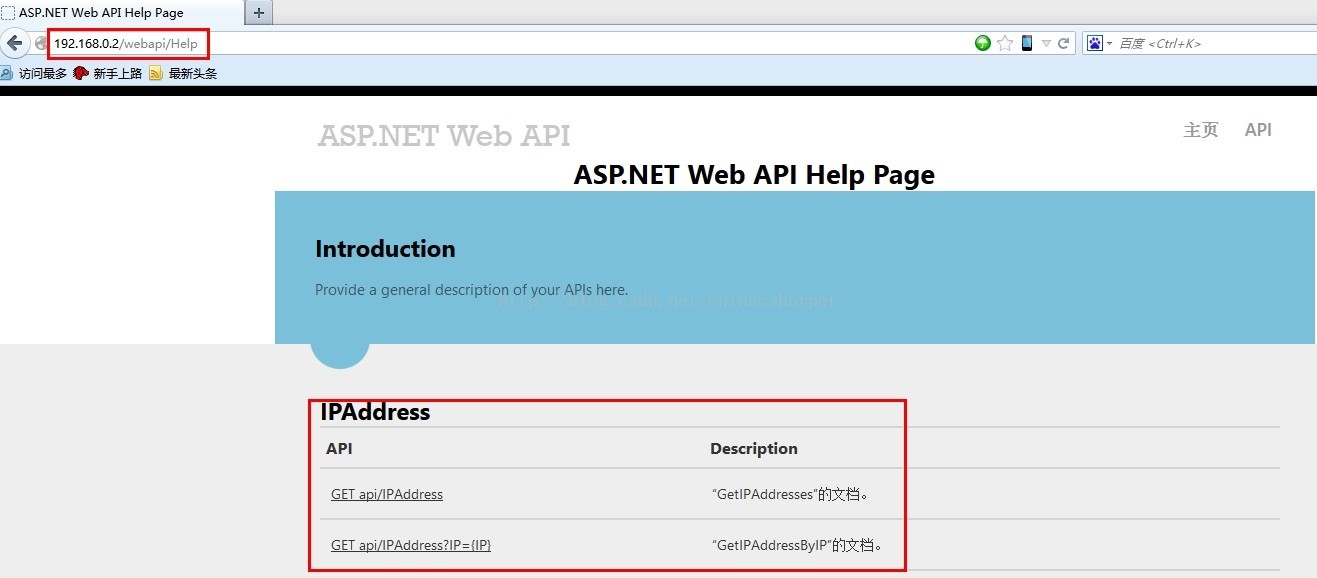Open the URL history dropdown arrow
Image resolution: width=1317 pixels, height=578 pixels.
[1046, 43]
